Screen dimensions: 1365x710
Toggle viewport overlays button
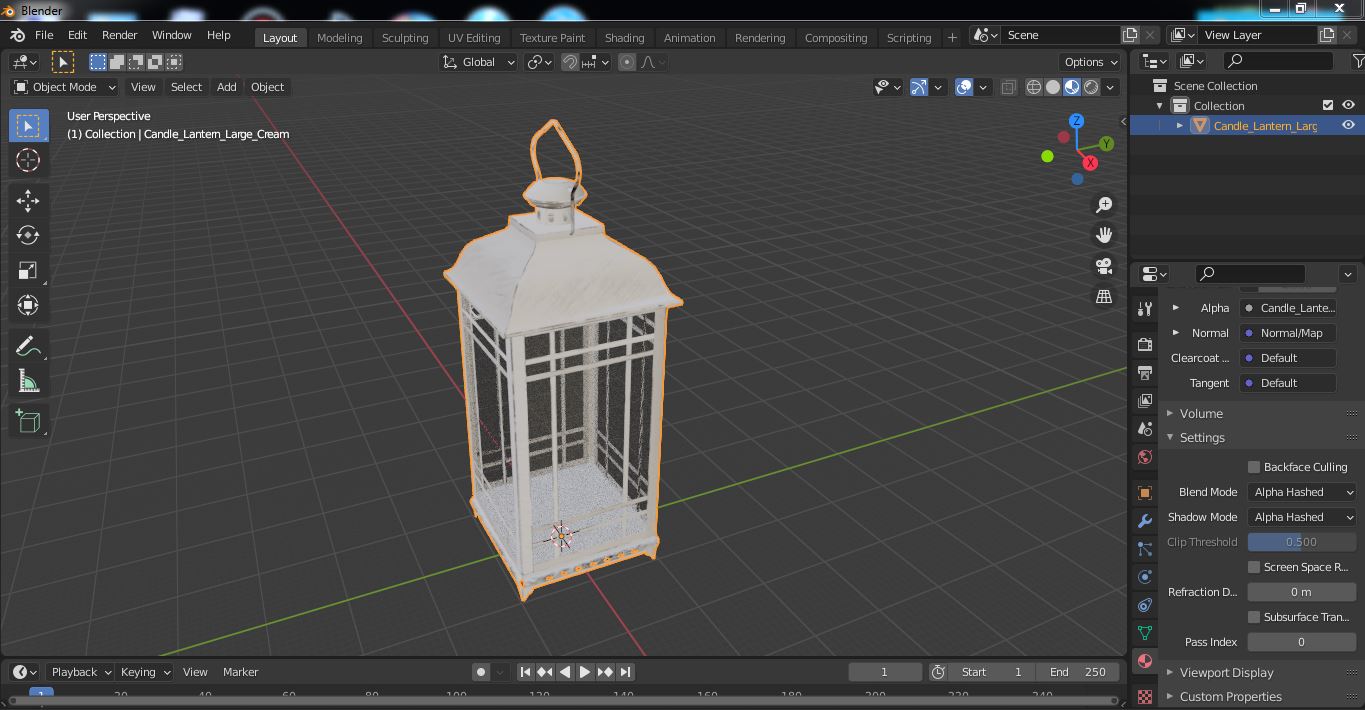point(964,87)
